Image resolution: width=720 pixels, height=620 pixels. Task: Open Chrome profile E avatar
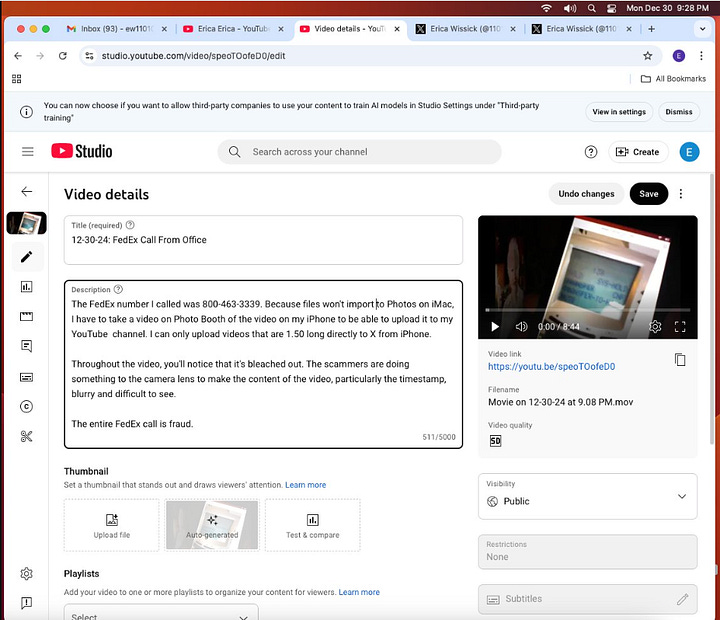point(679,56)
